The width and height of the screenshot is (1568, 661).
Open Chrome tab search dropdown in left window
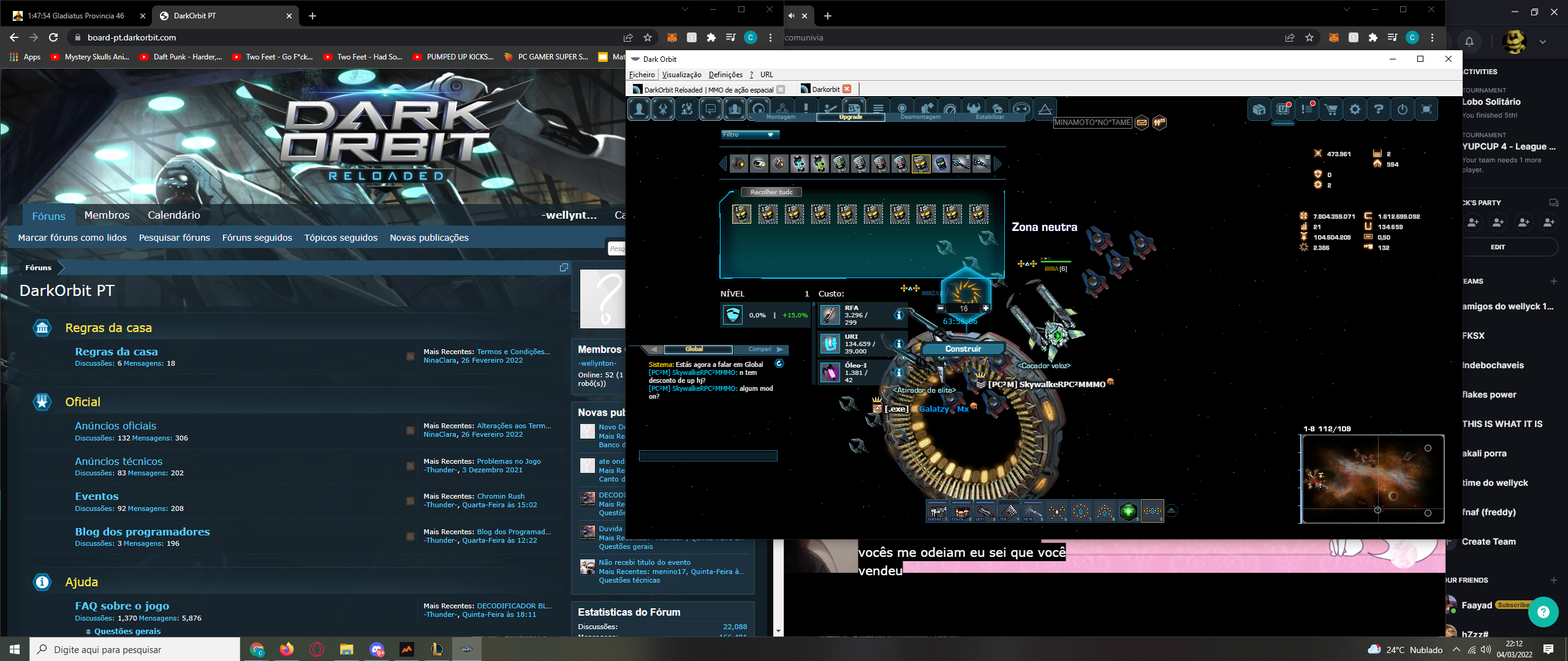point(684,9)
